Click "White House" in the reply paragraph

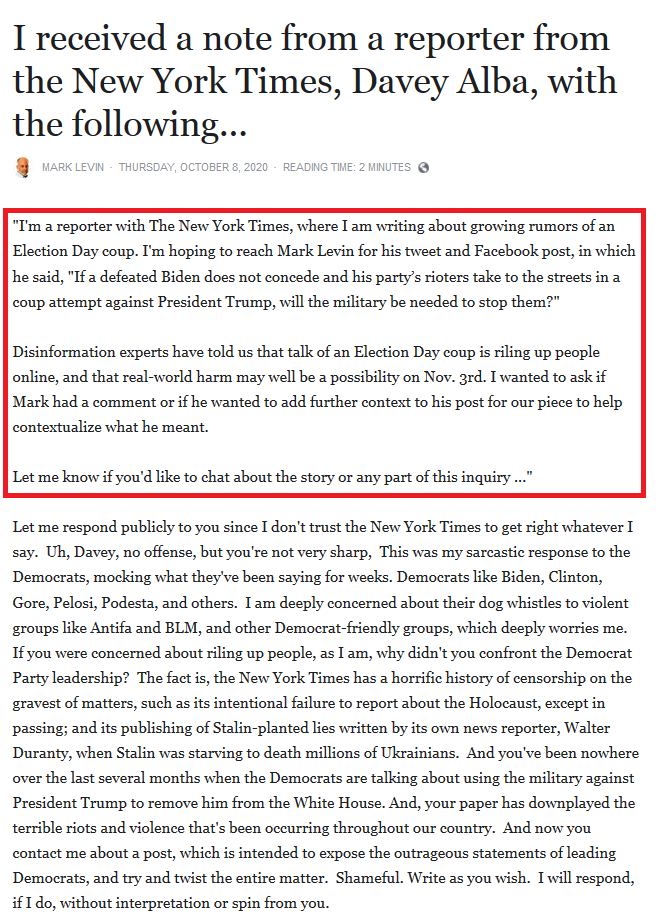pyautogui.click(x=338, y=803)
